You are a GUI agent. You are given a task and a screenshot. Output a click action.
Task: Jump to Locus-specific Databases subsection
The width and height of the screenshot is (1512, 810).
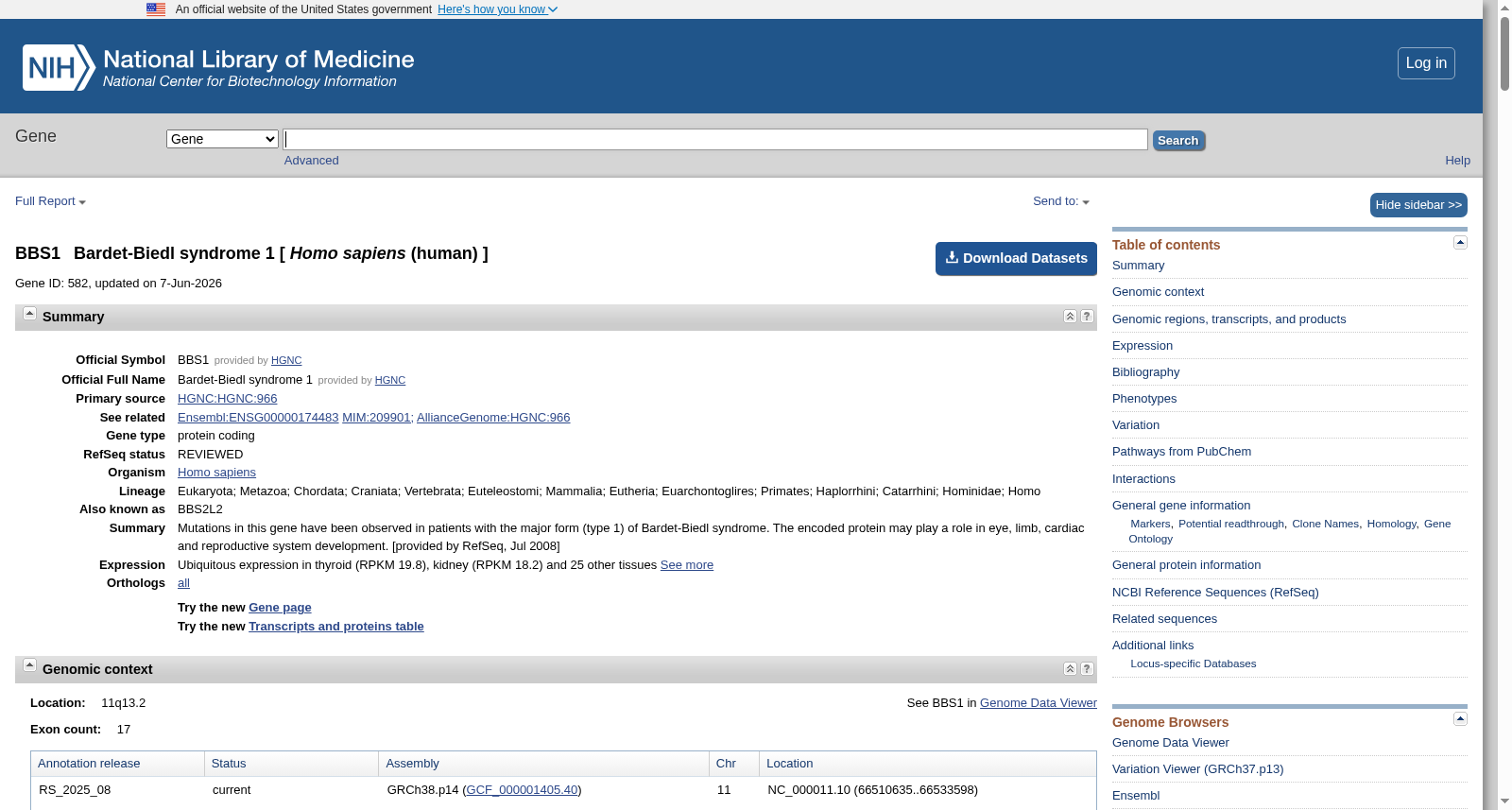[1194, 664]
